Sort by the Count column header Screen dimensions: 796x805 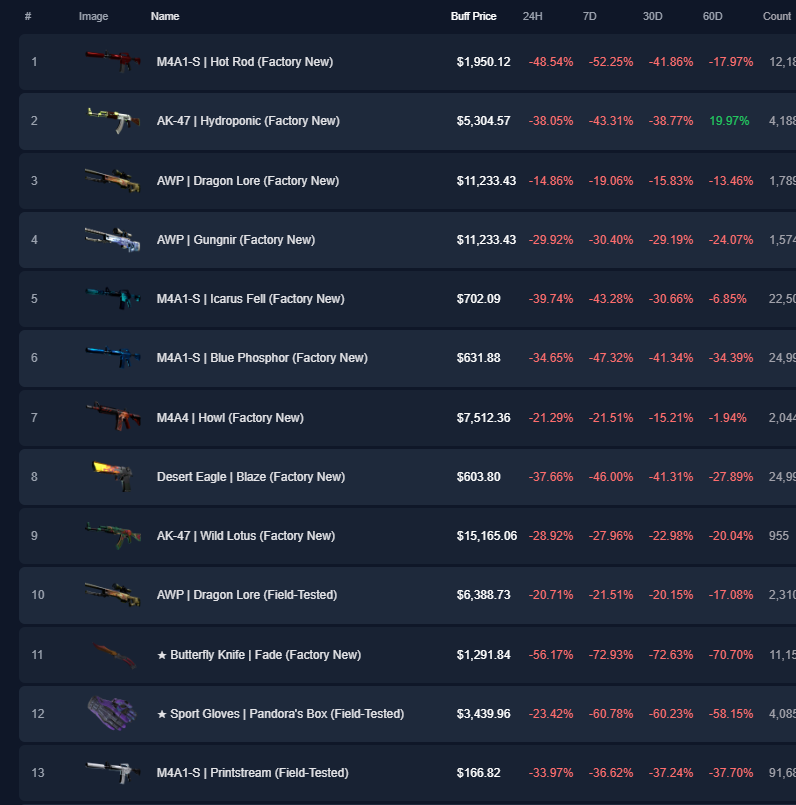[777, 16]
